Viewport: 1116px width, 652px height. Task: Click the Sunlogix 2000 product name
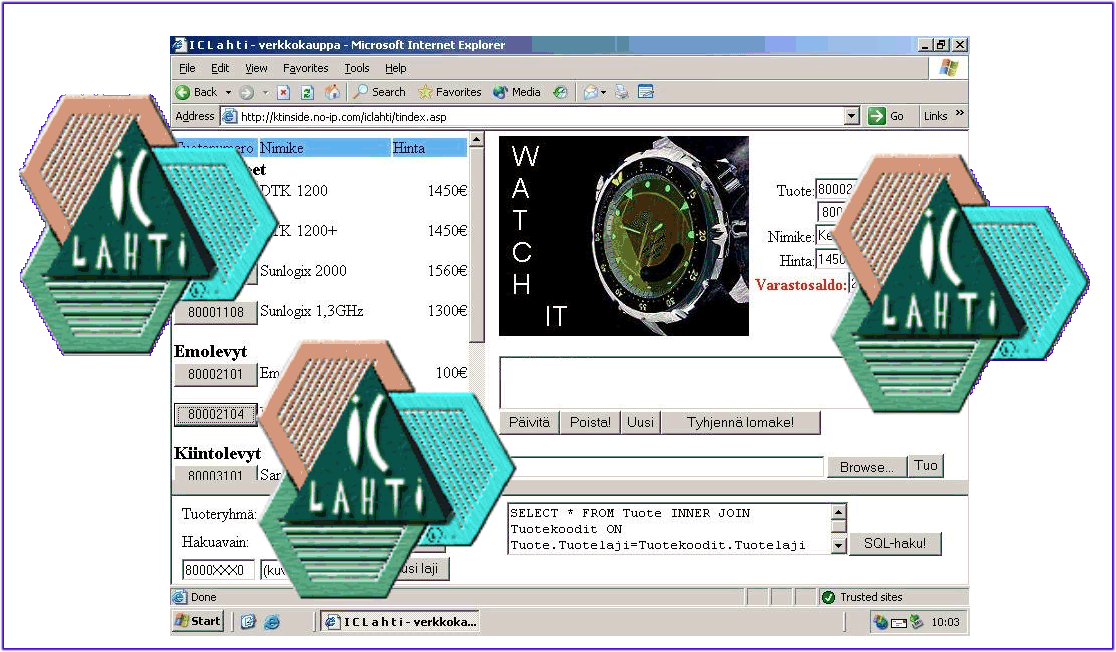[303, 271]
